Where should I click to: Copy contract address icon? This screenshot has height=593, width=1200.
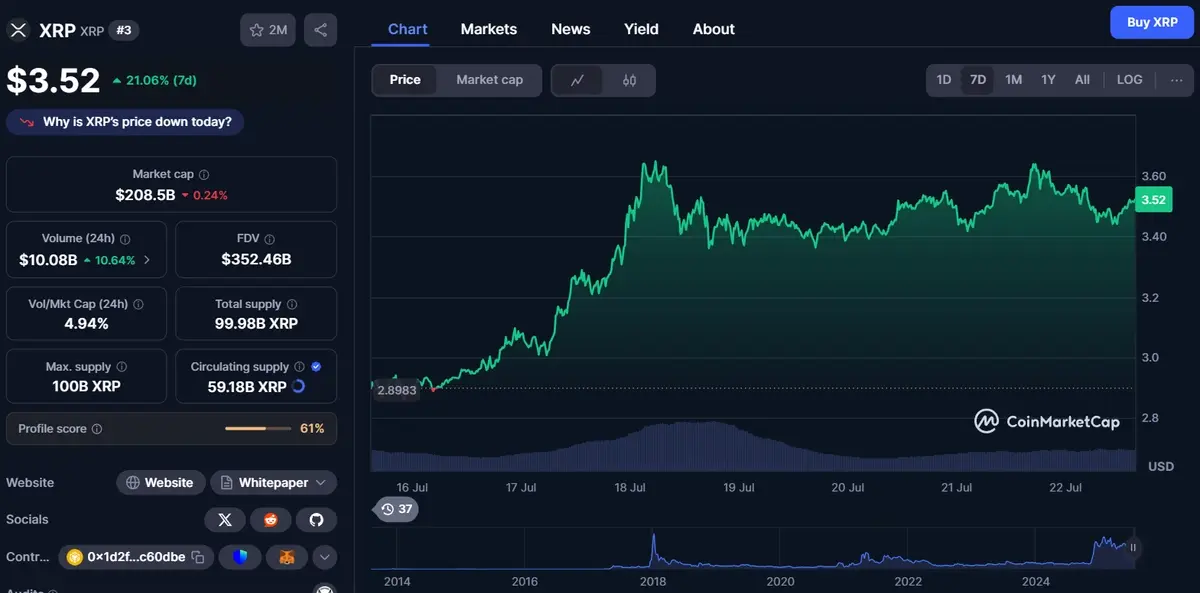point(198,557)
